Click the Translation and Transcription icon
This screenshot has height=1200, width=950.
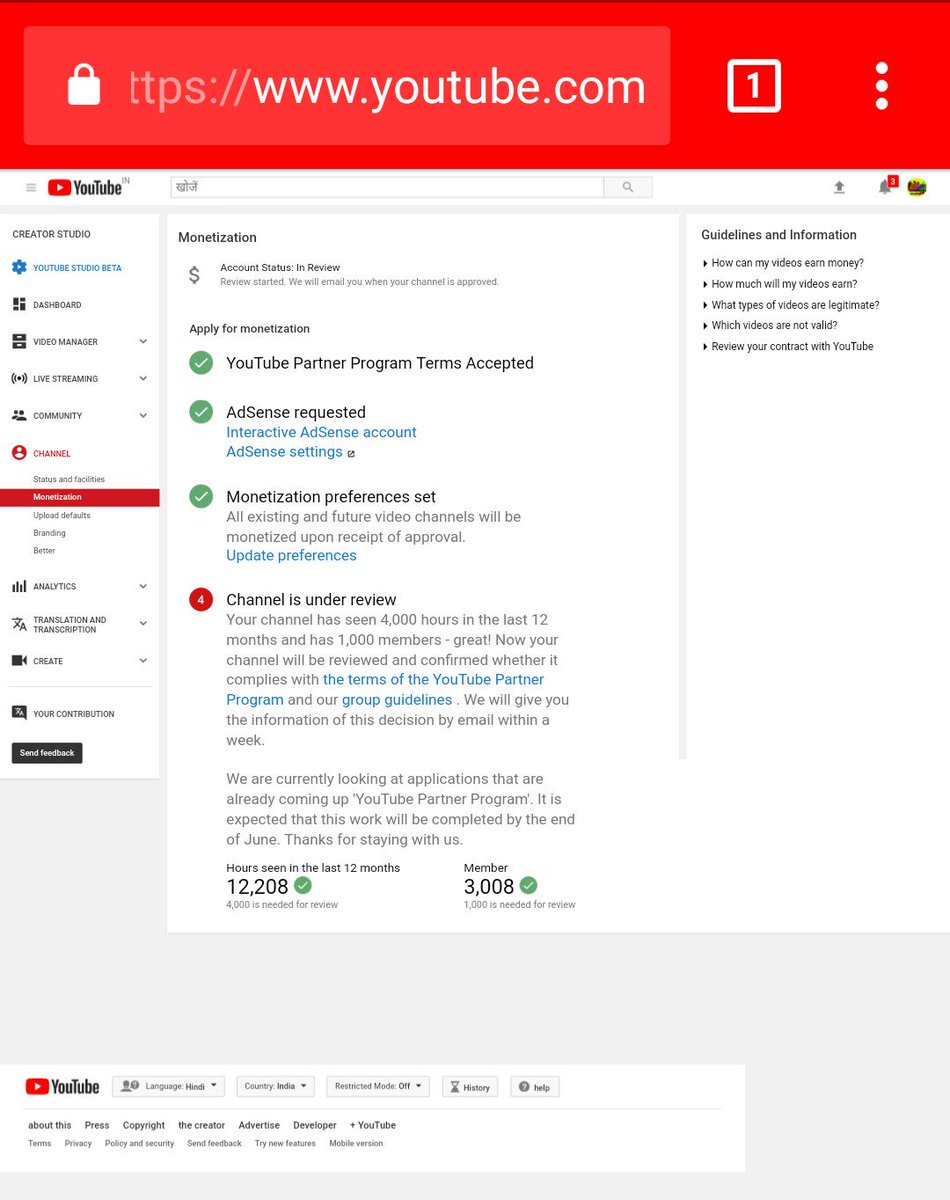click(x=19, y=624)
